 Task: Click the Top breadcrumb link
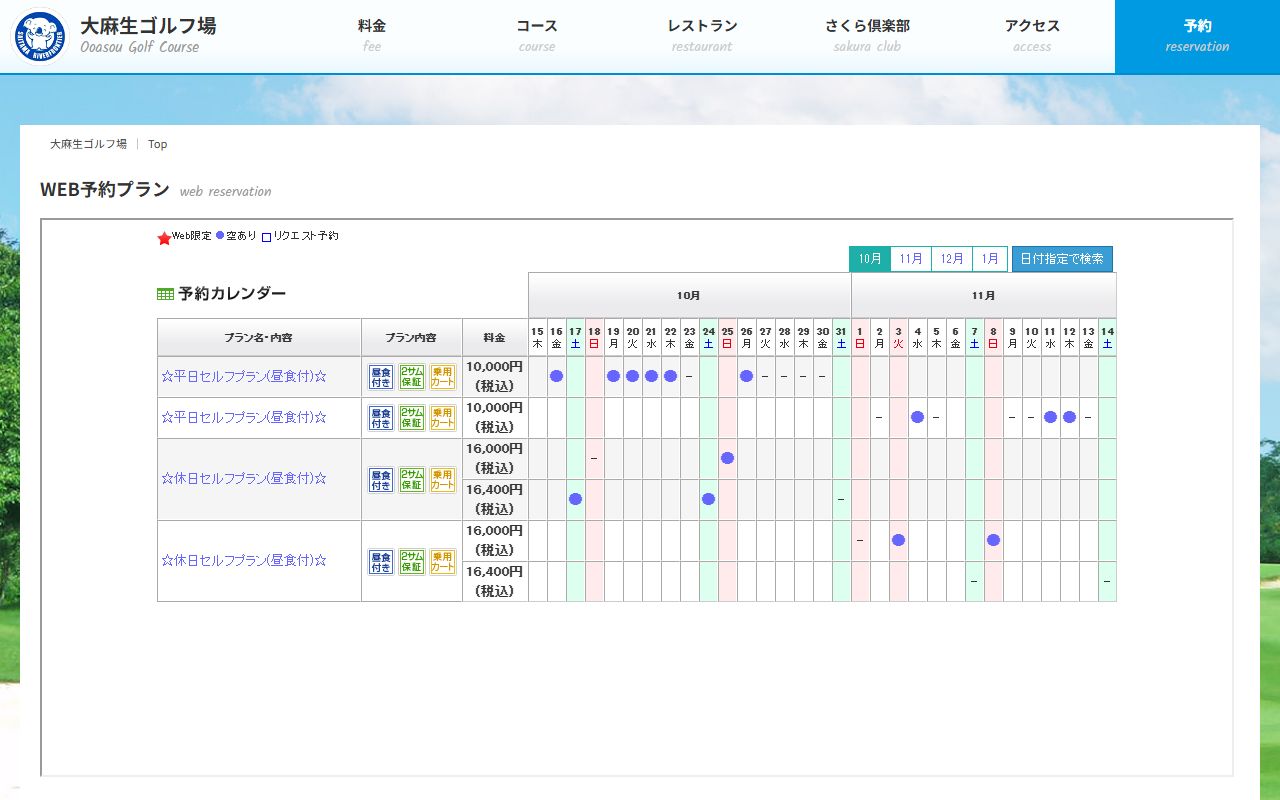158,144
